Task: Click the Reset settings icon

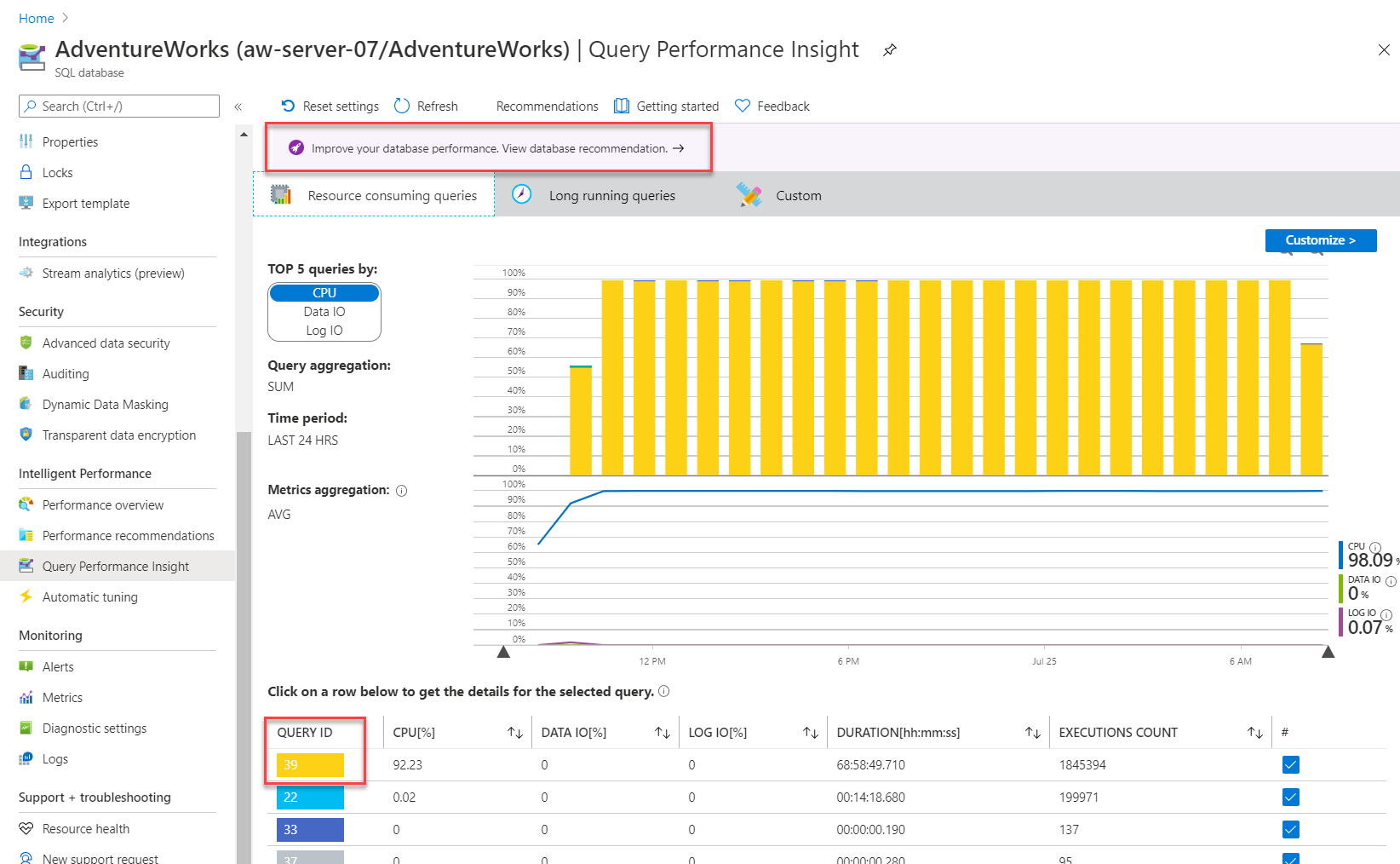Action: pos(288,106)
